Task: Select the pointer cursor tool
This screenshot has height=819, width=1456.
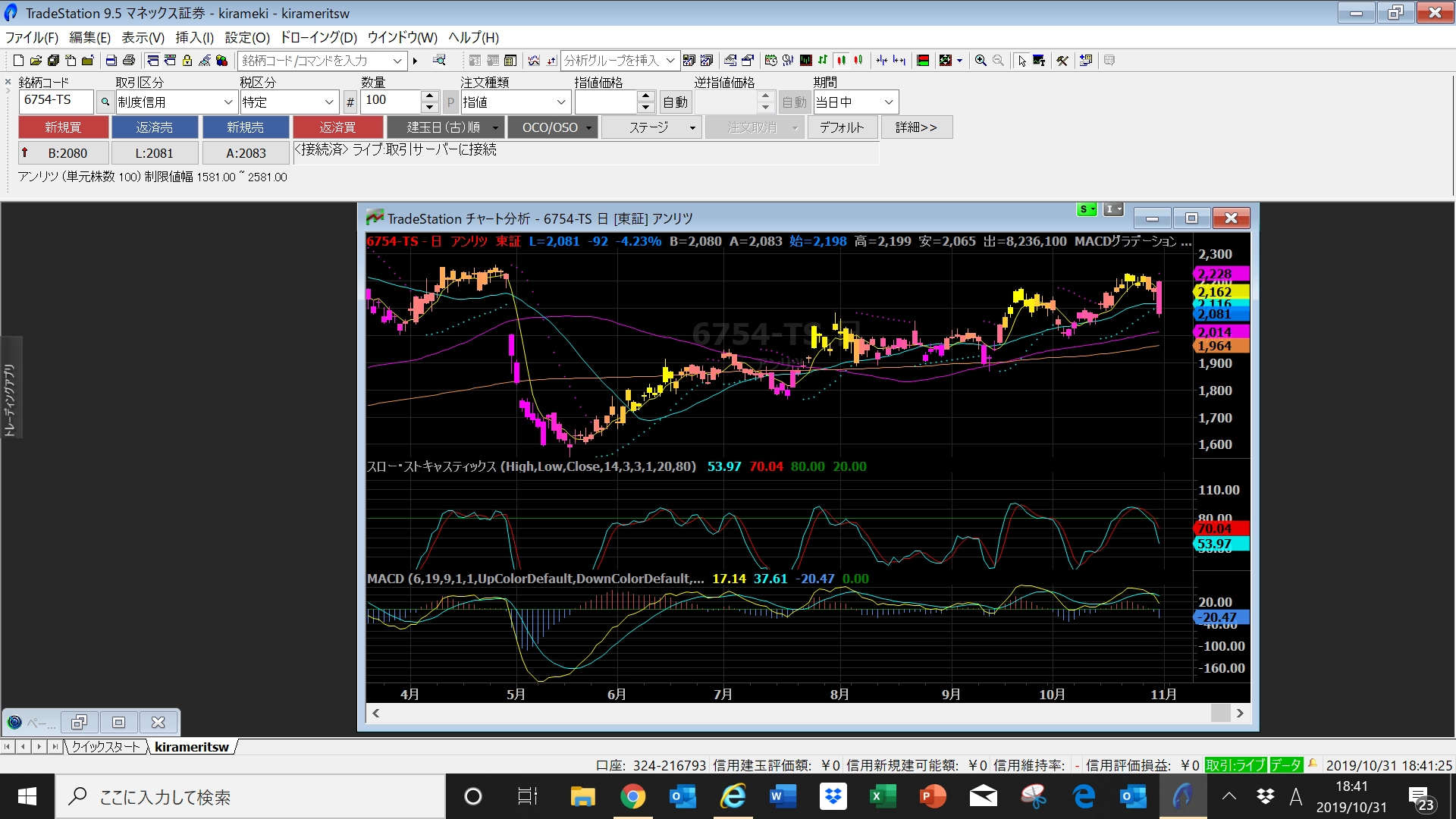Action: pos(1021,61)
